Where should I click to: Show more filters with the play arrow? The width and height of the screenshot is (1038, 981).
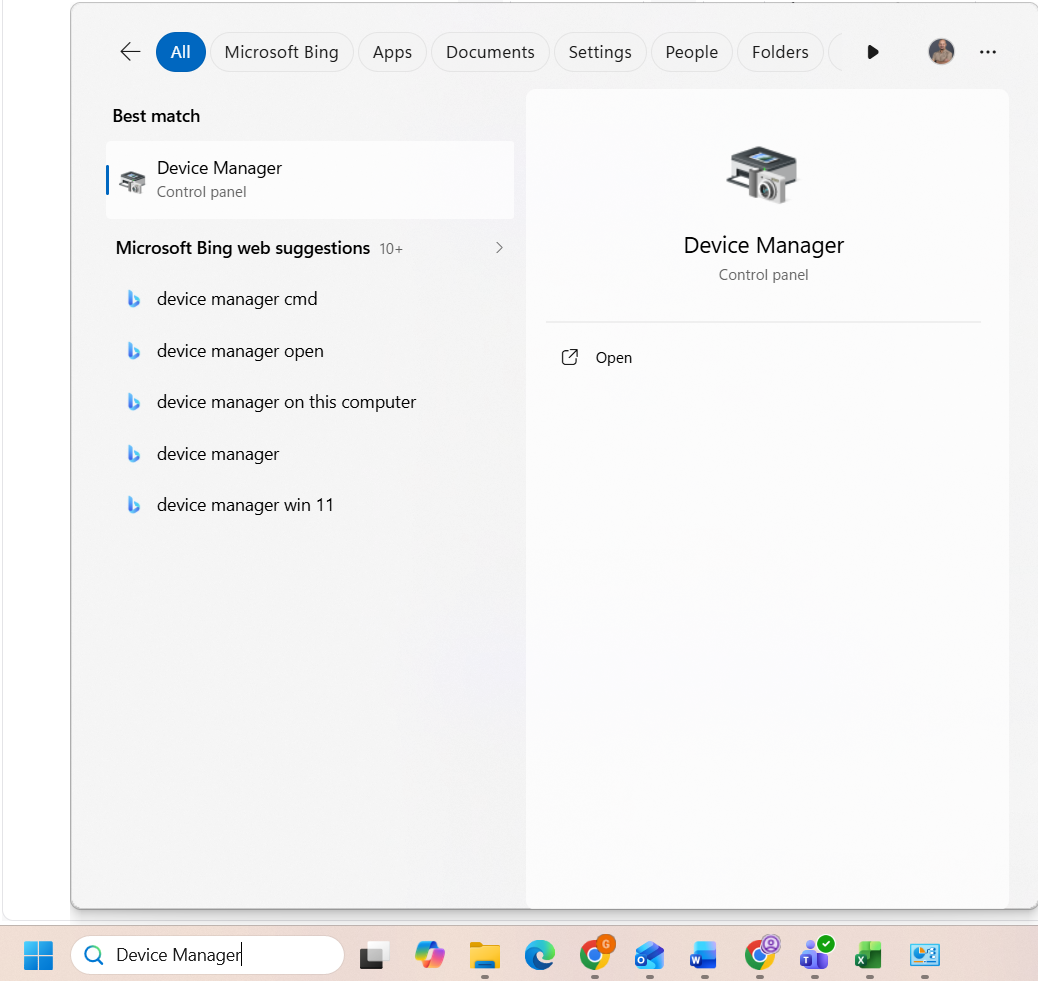873,52
